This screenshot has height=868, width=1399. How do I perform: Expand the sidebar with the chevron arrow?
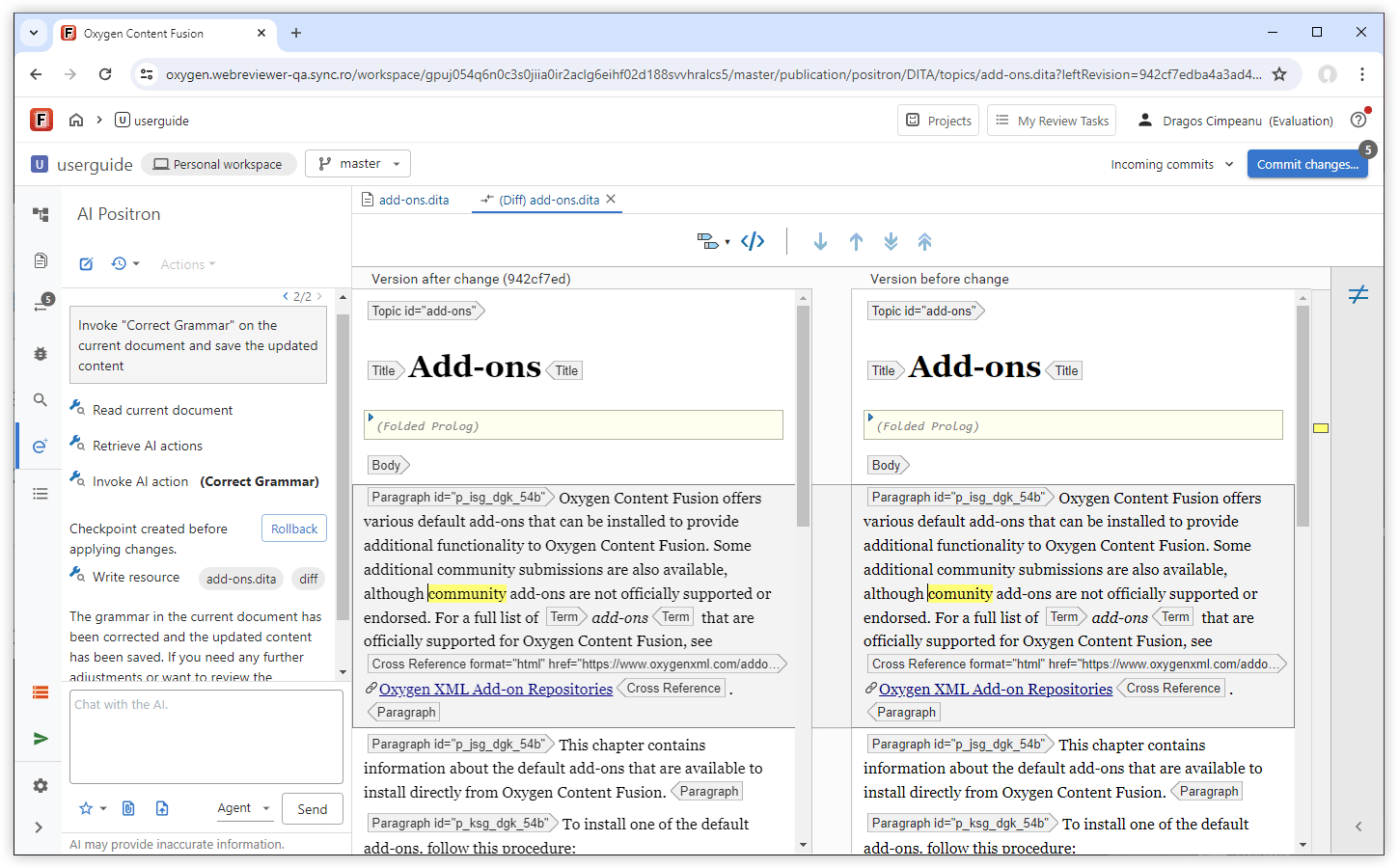[x=39, y=827]
